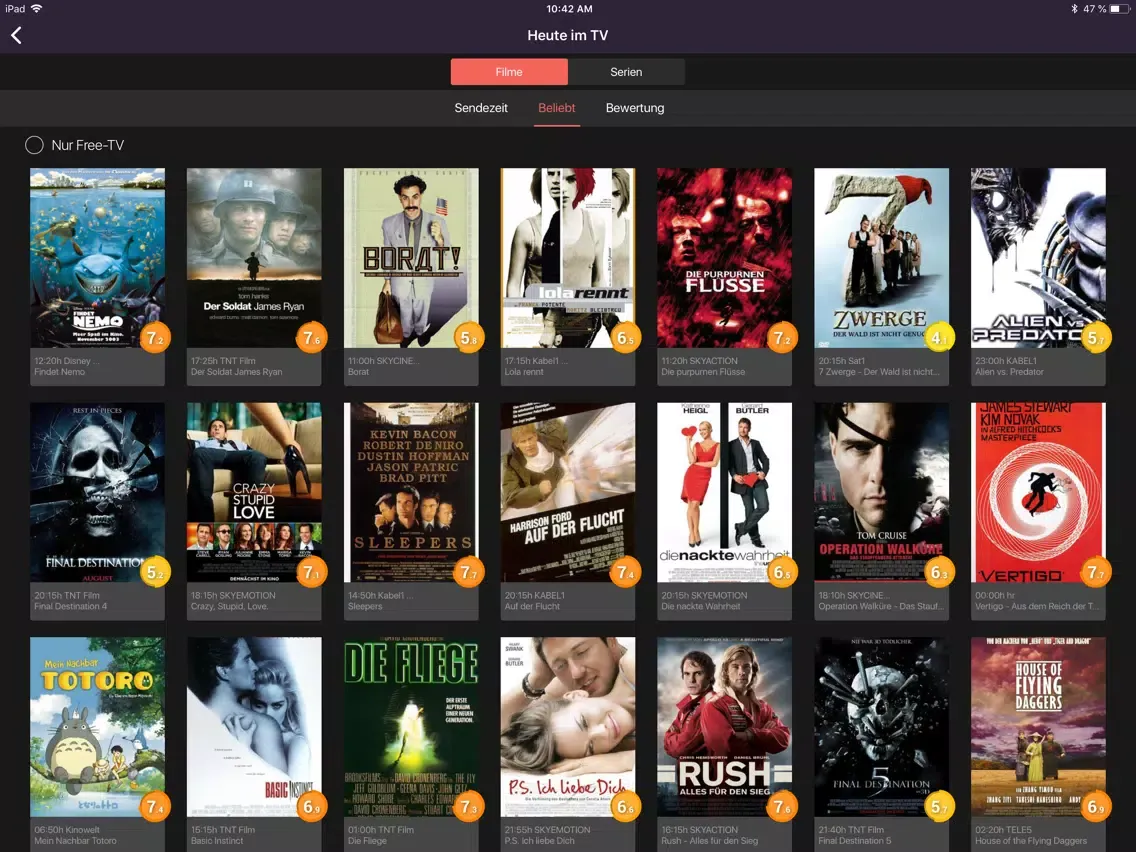Tap the 7.1 rating badge on Crazy, Stupid, Love
This screenshot has height=852, width=1136.
[x=312, y=572]
